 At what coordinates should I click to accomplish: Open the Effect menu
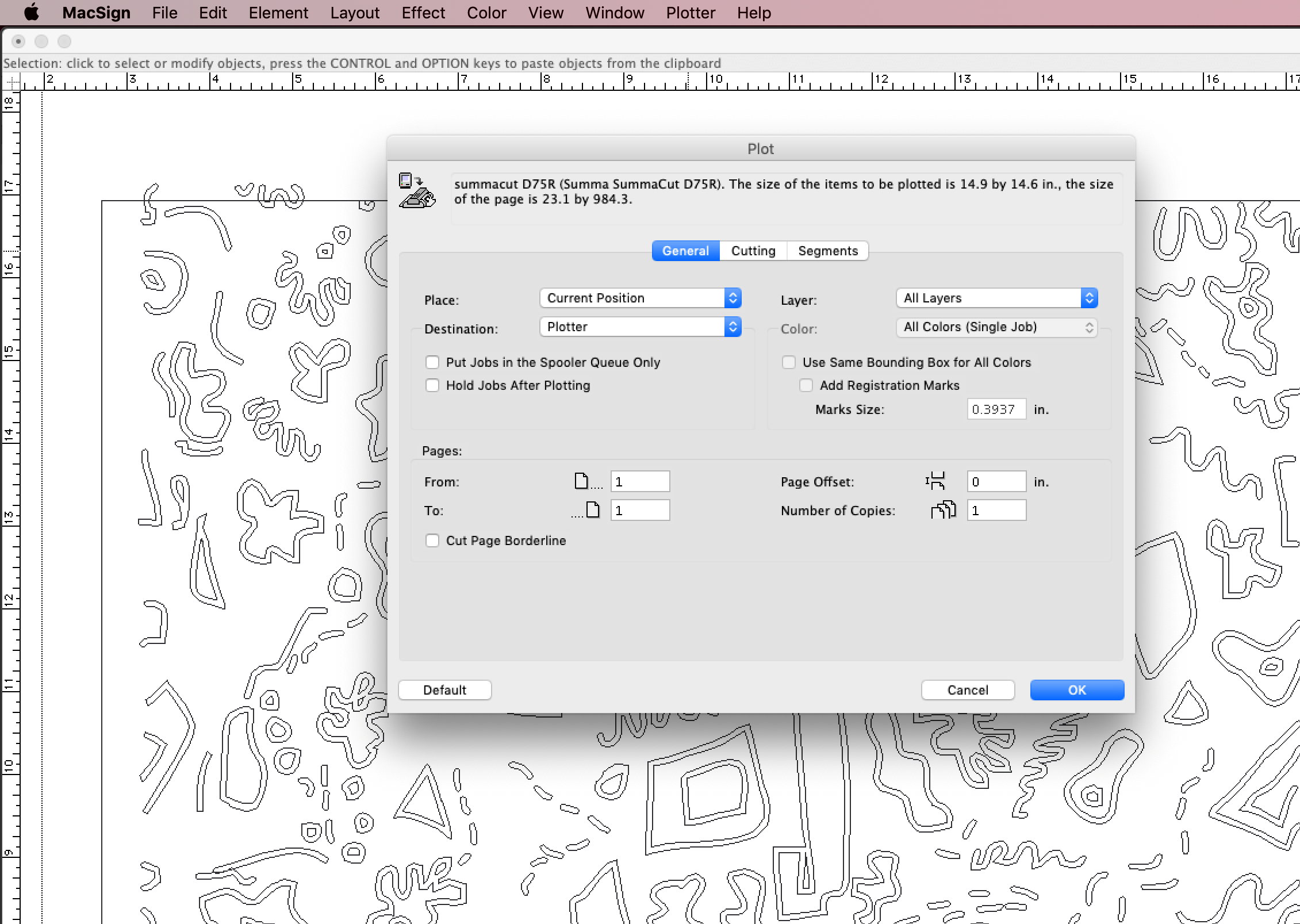pyautogui.click(x=423, y=13)
